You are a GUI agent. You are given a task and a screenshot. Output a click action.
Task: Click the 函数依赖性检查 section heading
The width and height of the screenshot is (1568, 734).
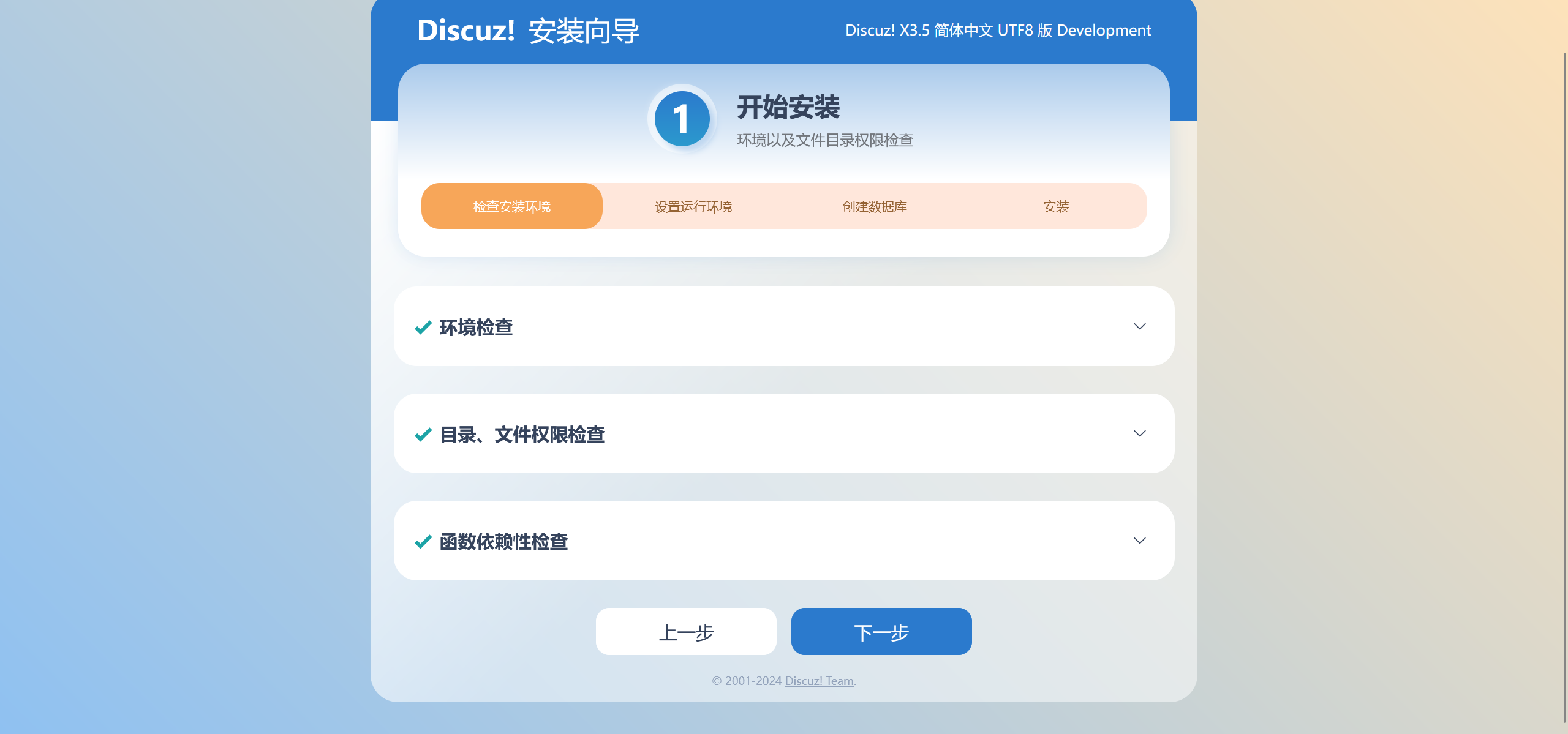click(503, 542)
